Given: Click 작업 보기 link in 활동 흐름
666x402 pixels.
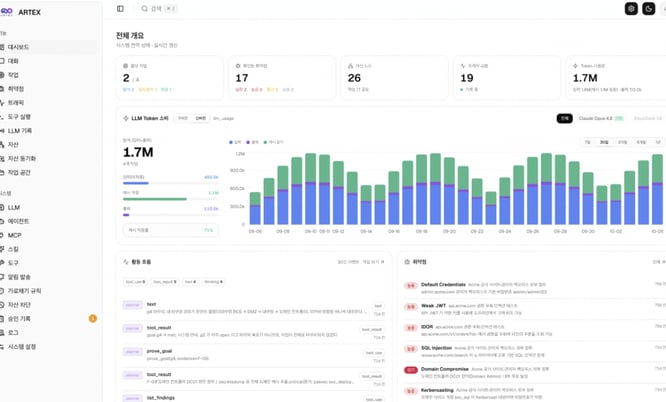Looking at the screenshot, I should [x=373, y=262].
